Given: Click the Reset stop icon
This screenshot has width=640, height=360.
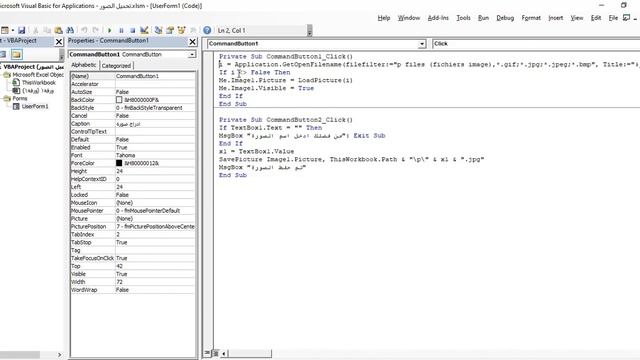Looking at the screenshot, I should coord(133,30).
